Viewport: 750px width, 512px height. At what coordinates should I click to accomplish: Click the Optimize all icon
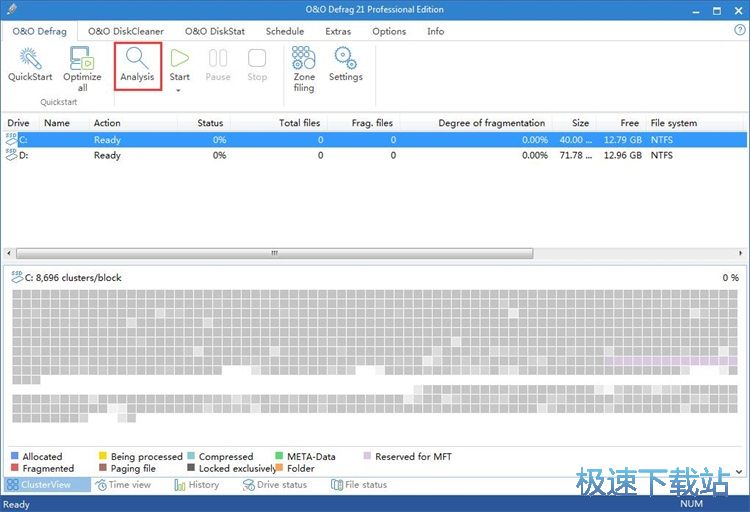pyautogui.click(x=82, y=58)
